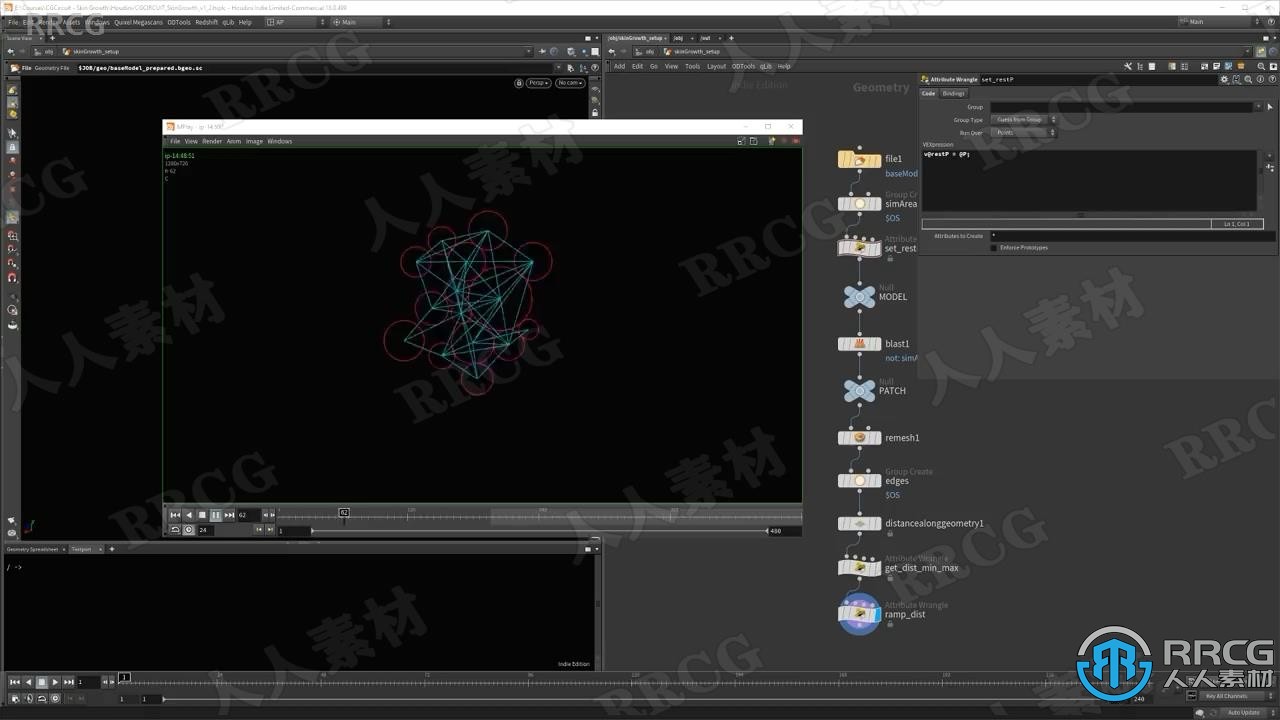Open the MPlay Image menu

click(x=254, y=141)
